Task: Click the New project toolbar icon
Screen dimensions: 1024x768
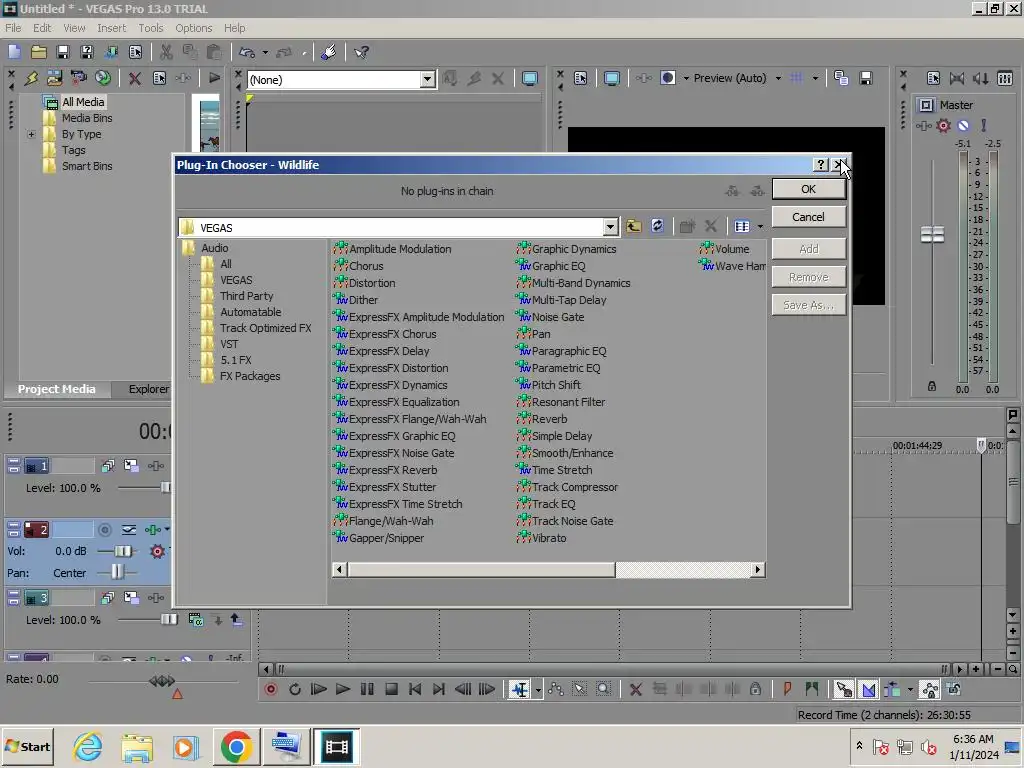Action: 14,52
